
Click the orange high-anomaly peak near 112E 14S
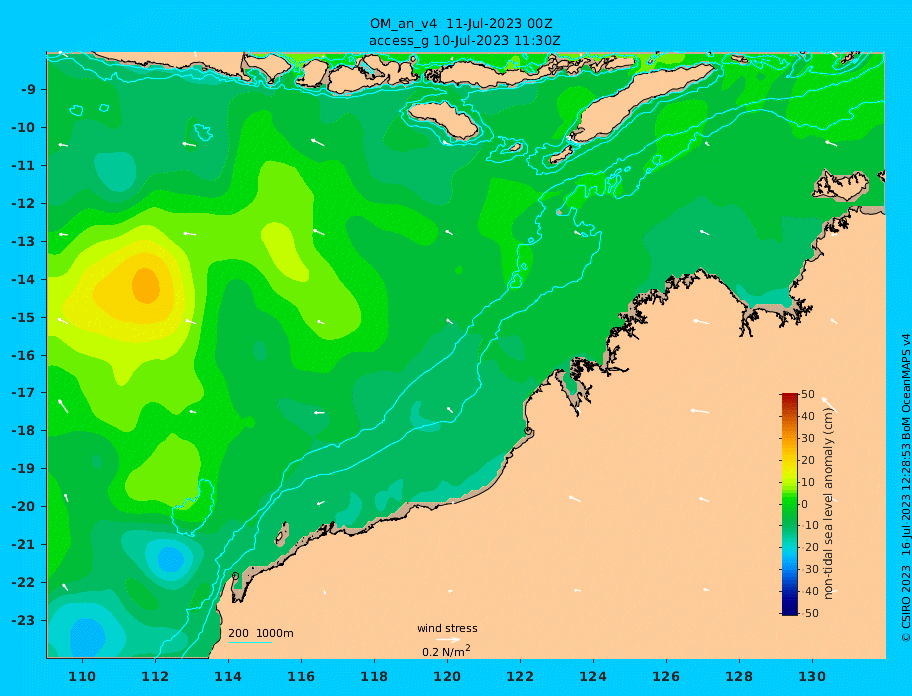(x=145, y=285)
